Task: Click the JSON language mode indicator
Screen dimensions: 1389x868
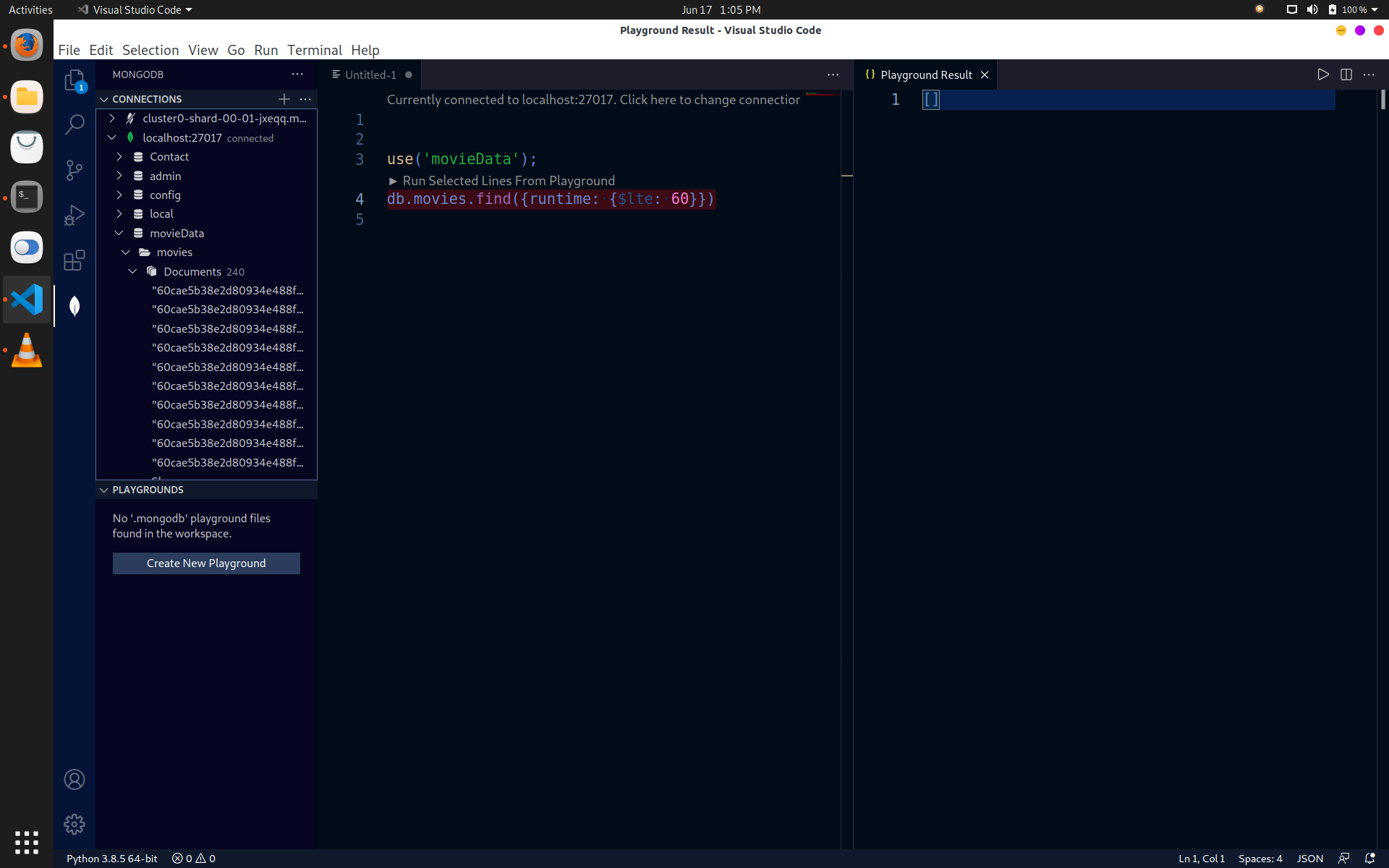Action: click(1309, 859)
